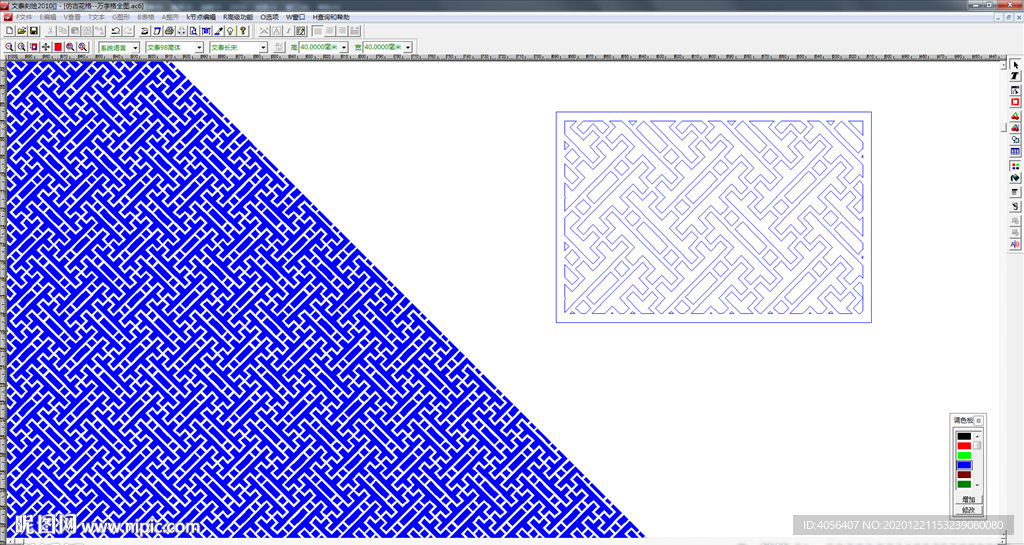The image size is (1024, 545).
Task: Click the paint bucket fill icon
Action: tap(1015, 178)
